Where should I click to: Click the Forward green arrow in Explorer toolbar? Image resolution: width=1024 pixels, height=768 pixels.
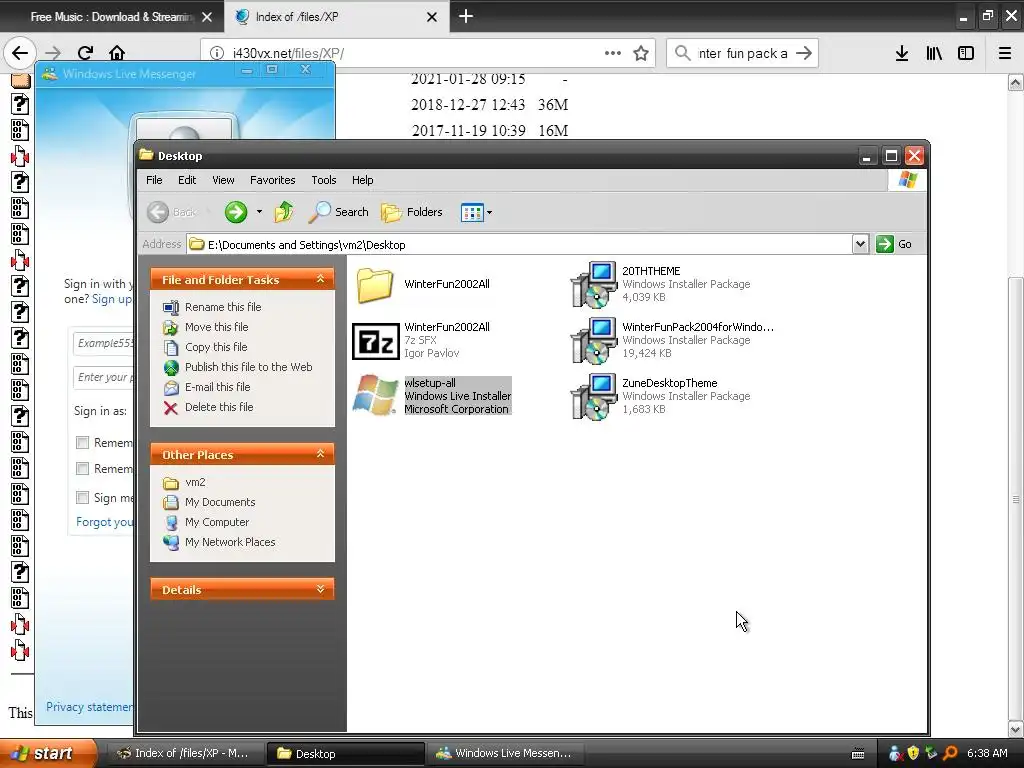236,212
